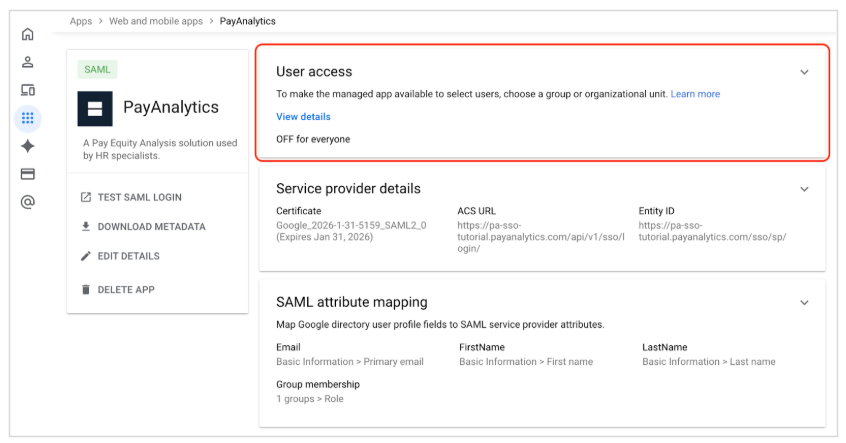Open the Learn more link
The width and height of the screenshot is (846, 443).
click(x=695, y=94)
